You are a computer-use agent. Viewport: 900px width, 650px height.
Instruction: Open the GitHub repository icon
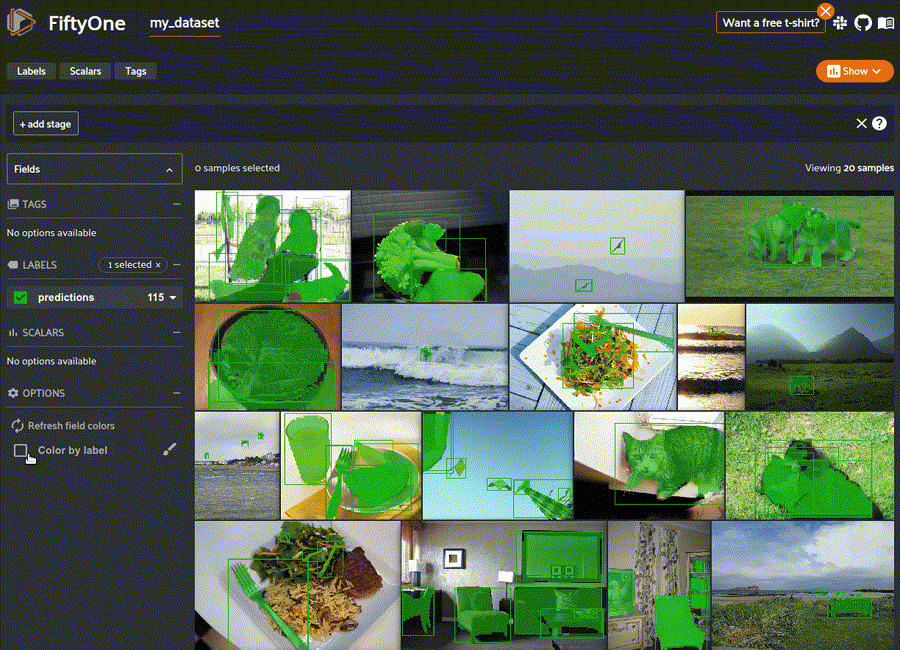pos(863,23)
